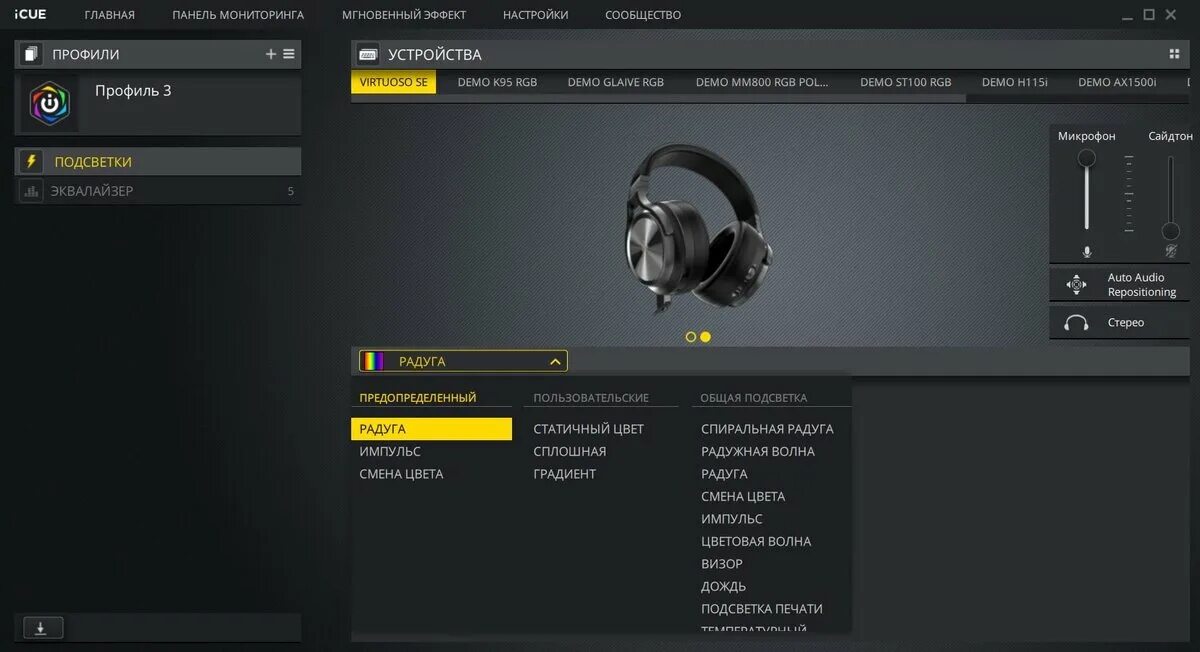Open Панель мониторинга menu

pyautogui.click(x=238, y=15)
